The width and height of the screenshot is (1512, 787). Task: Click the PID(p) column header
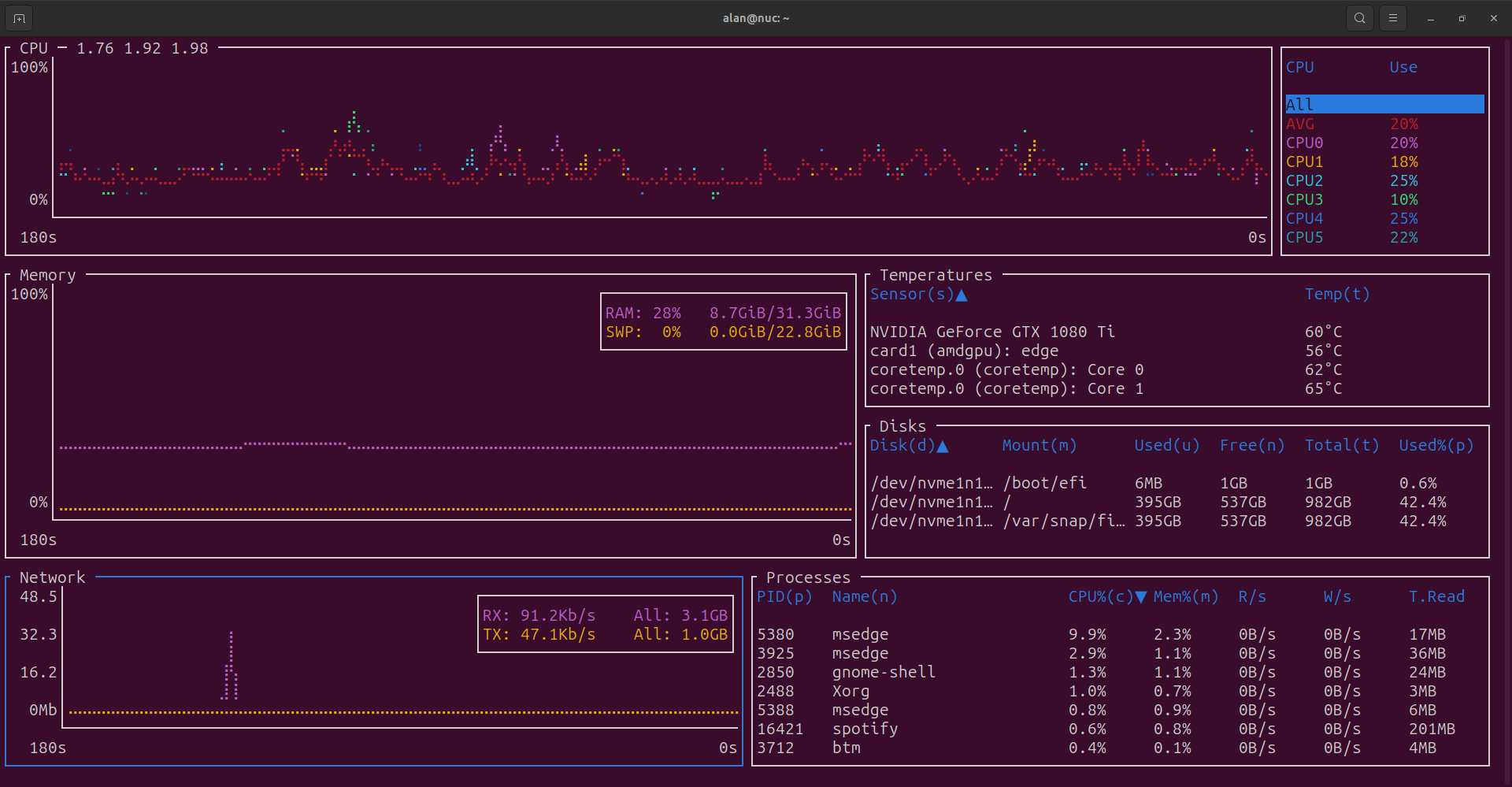point(784,596)
